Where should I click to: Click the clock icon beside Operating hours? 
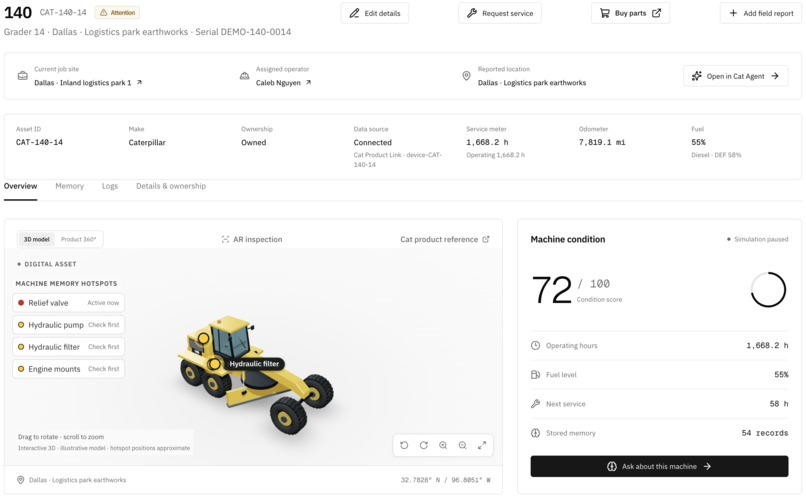[535, 345]
